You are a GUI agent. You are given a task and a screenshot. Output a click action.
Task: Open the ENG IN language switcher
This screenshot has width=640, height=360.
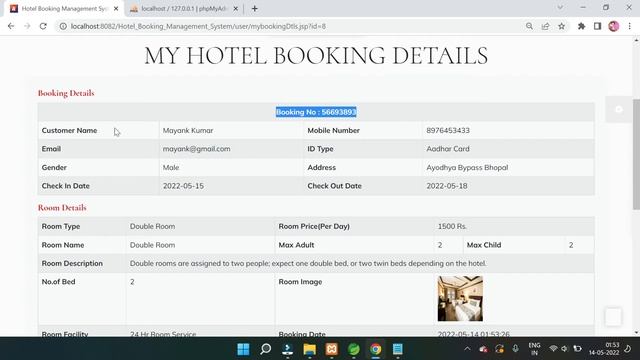click(x=534, y=349)
